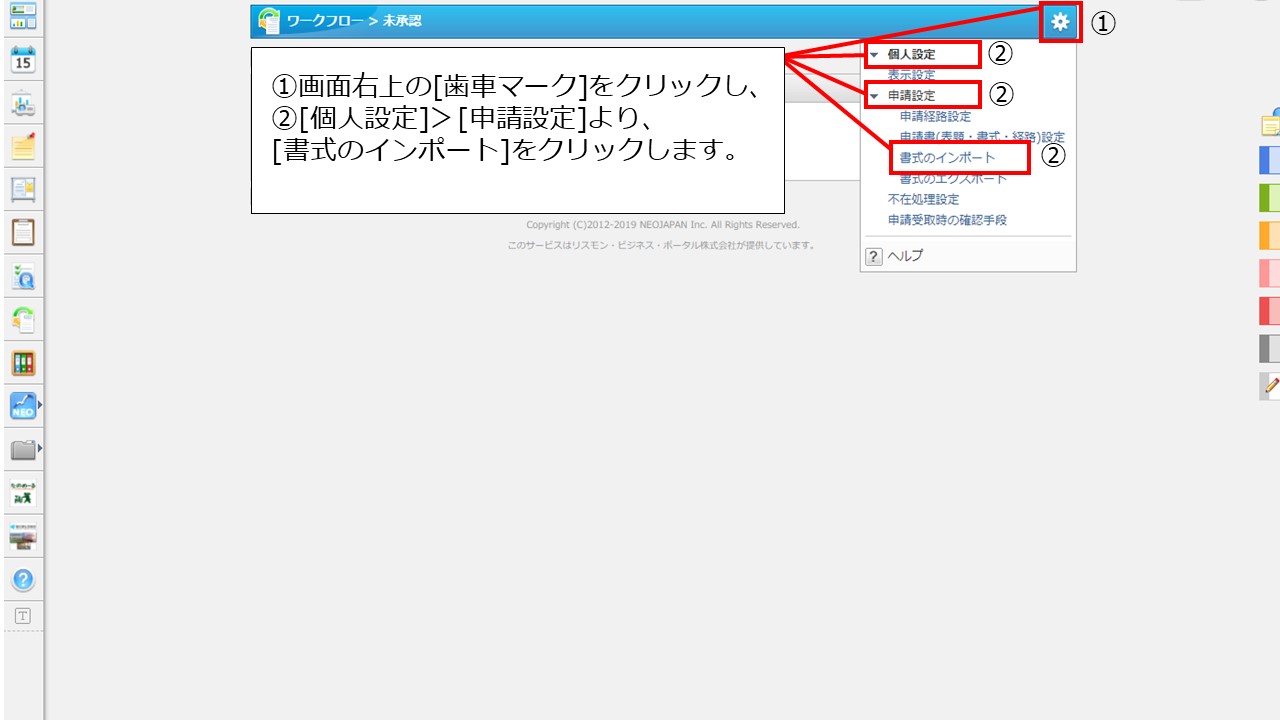This screenshot has height=720, width=1280.
Task: Choose 書式のインポート from the menu
Action: [x=947, y=158]
